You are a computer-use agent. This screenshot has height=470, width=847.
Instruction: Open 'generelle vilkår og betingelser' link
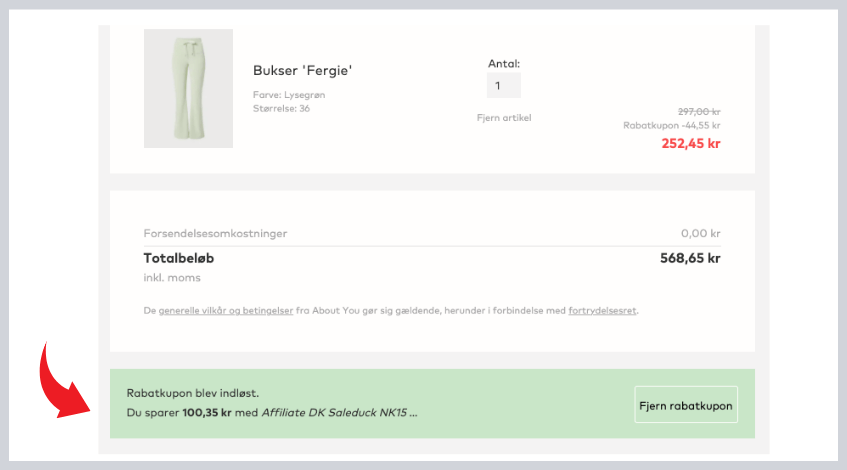pos(226,311)
